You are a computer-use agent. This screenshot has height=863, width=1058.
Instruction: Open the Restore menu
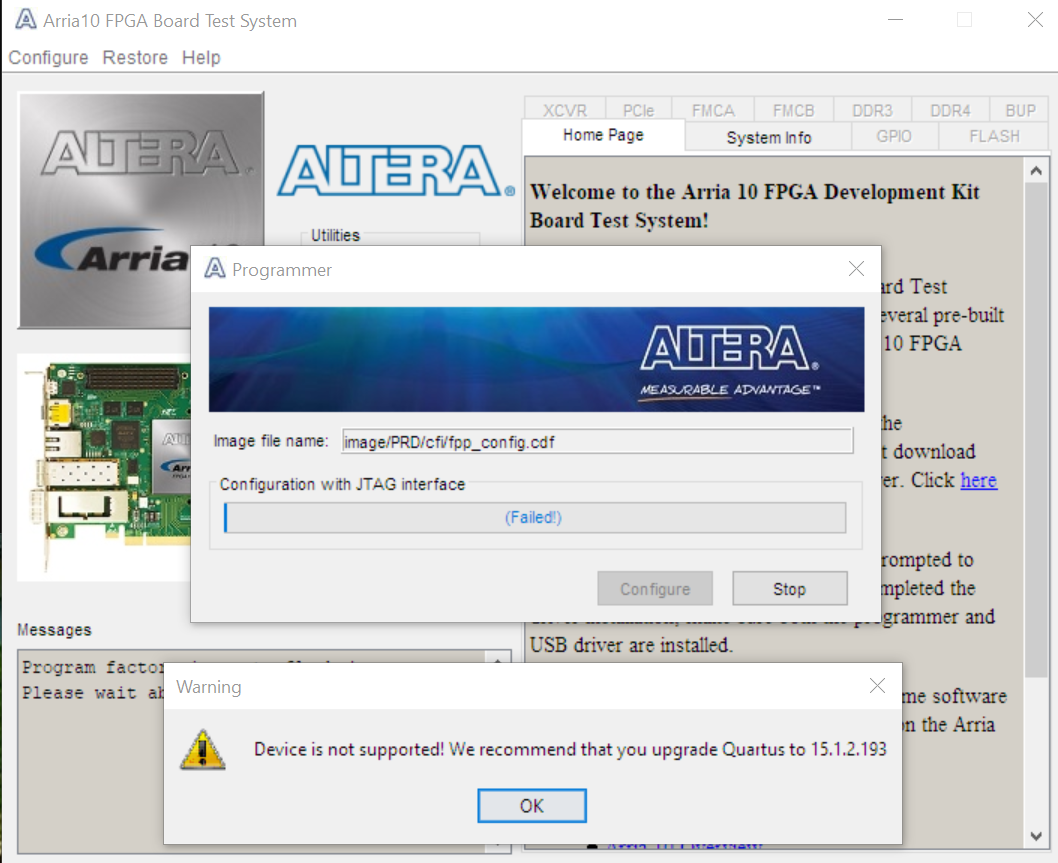point(135,57)
